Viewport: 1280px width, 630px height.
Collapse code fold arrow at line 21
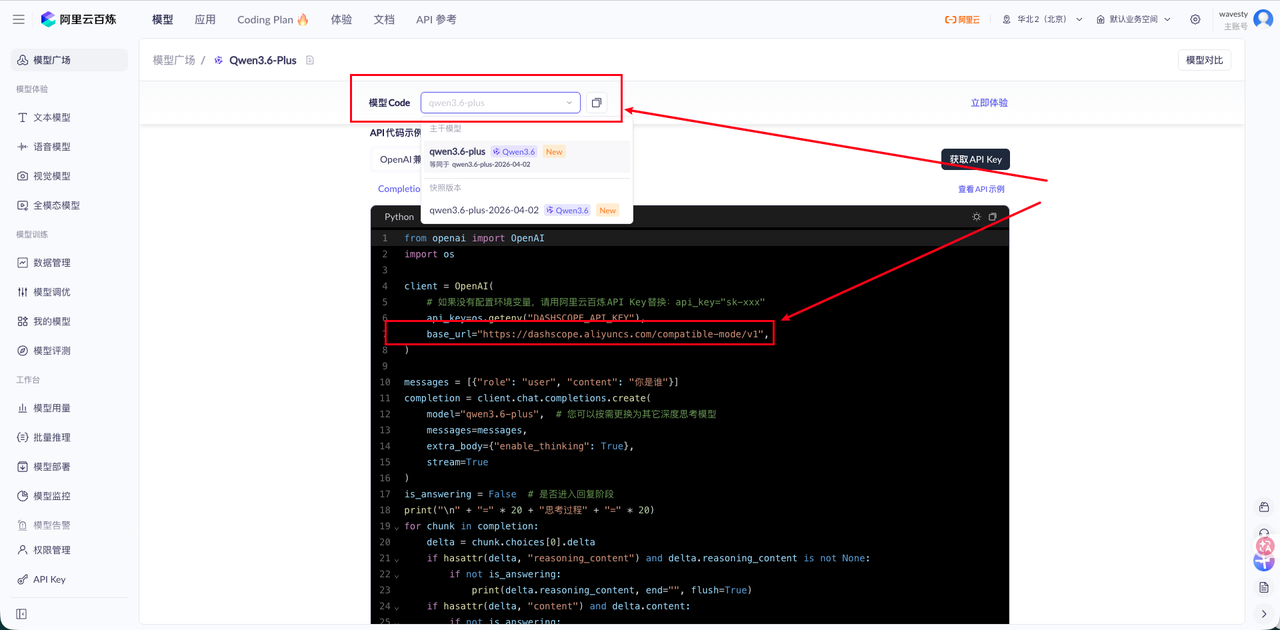coord(396,559)
